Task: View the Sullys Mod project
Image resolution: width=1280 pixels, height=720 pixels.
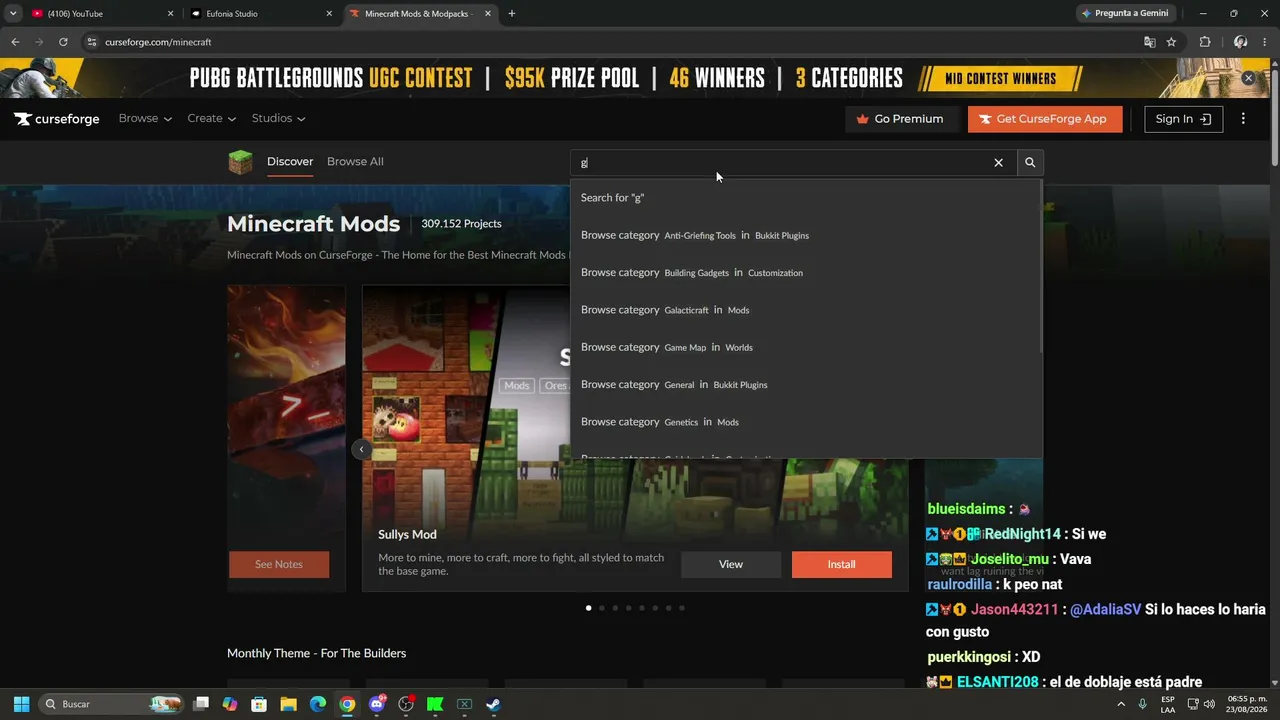Action: [x=731, y=564]
